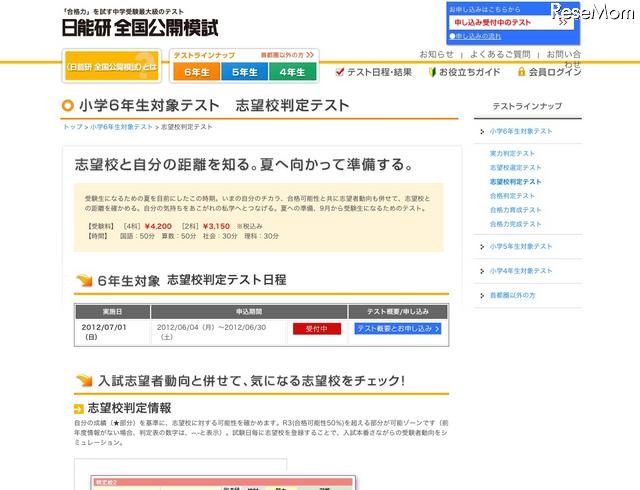Expand 小学5年生対象テスト in sidebar
The image size is (640, 490).
click(x=521, y=247)
